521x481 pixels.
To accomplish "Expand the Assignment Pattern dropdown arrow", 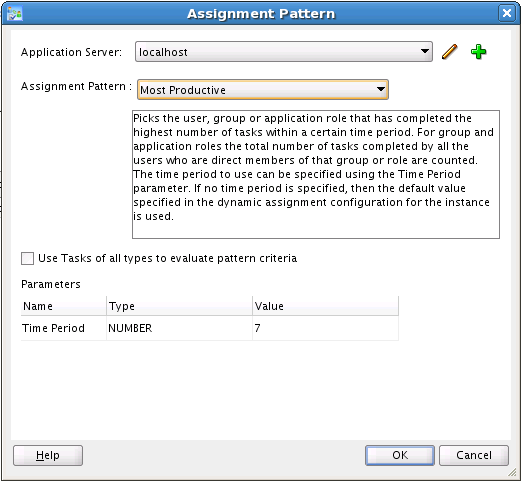I will [381, 89].
